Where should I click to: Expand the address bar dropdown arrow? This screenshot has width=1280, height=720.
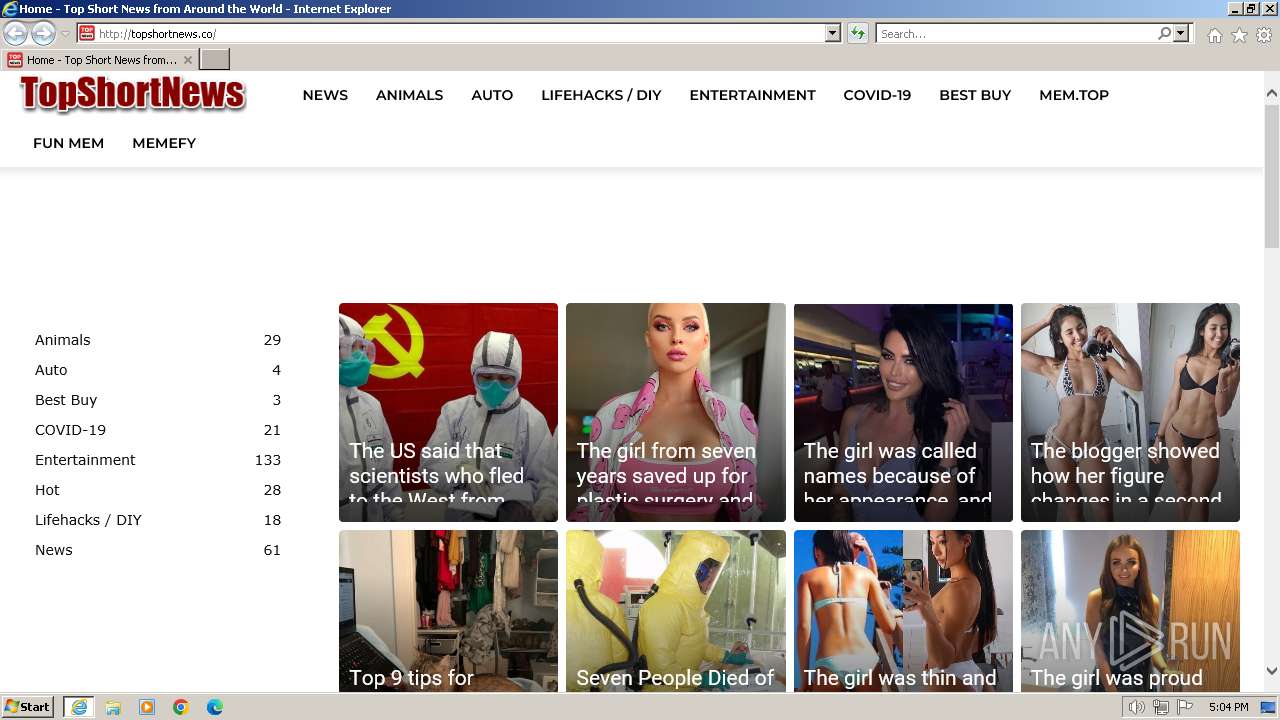[x=833, y=33]
